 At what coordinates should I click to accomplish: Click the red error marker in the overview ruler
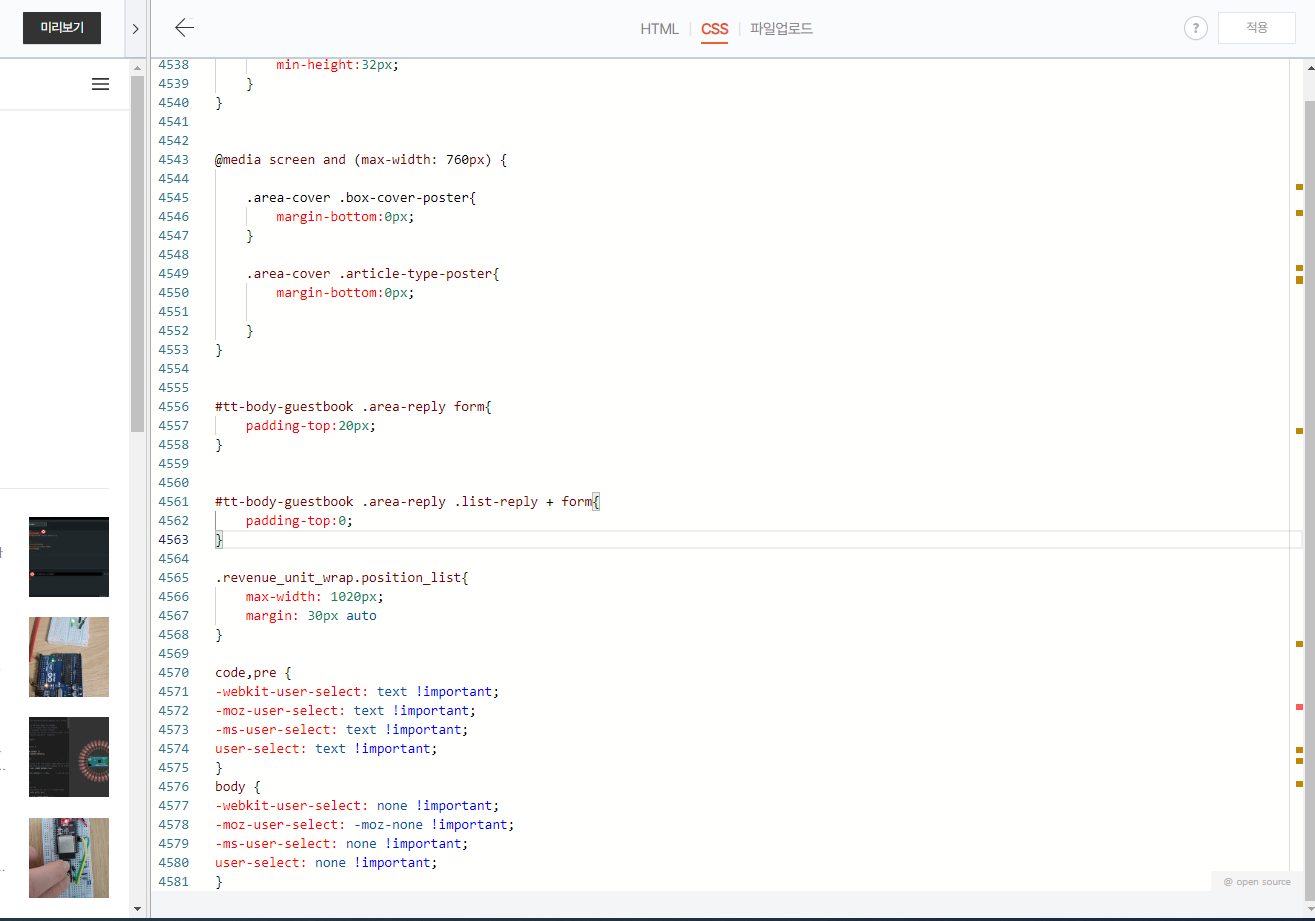[1299, 707]
